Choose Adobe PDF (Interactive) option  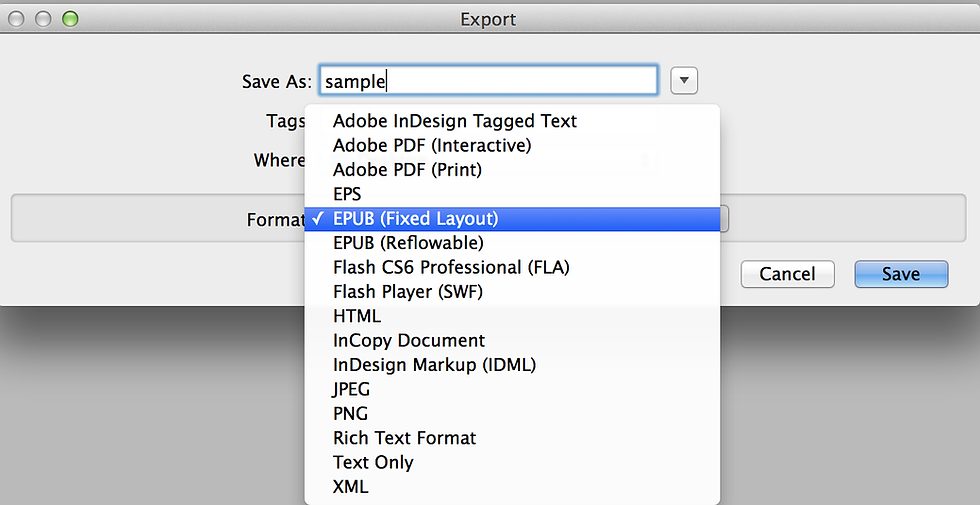[x=512, y=145]
